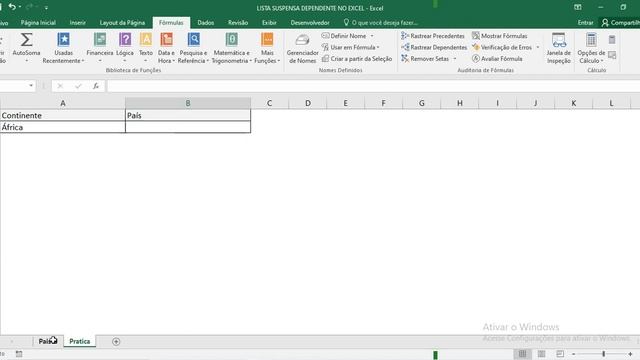Open Revisão ribbon tab

[x=238, y=23]
